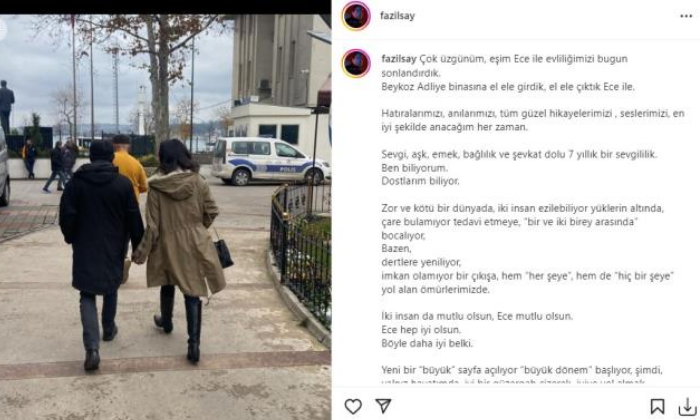700x420 pixels.
Task: Download the post using the download arrow icon
Action: pos(688,407)
